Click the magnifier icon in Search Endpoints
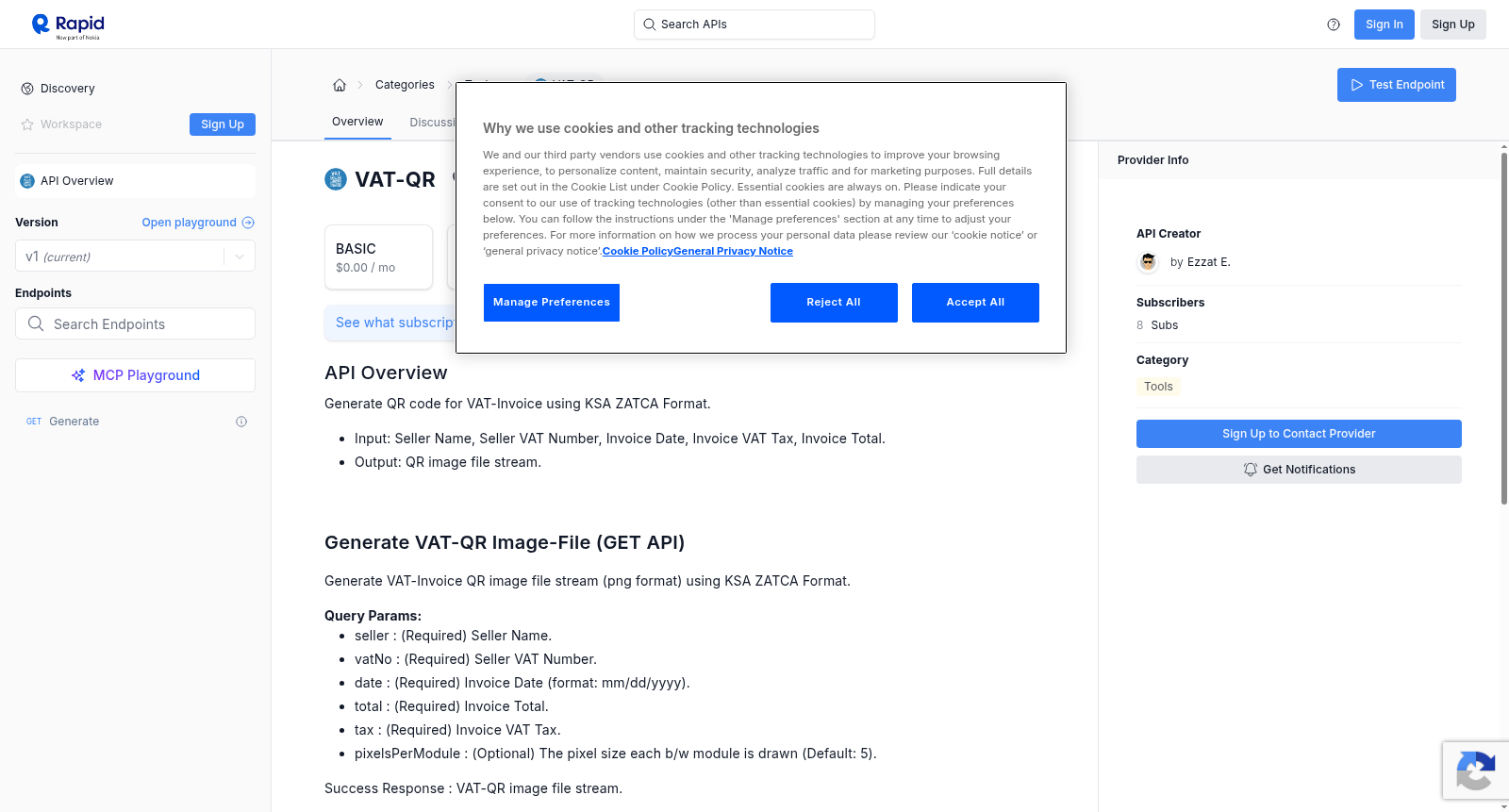The image size is (1509, 812). (x=36, y=323)
